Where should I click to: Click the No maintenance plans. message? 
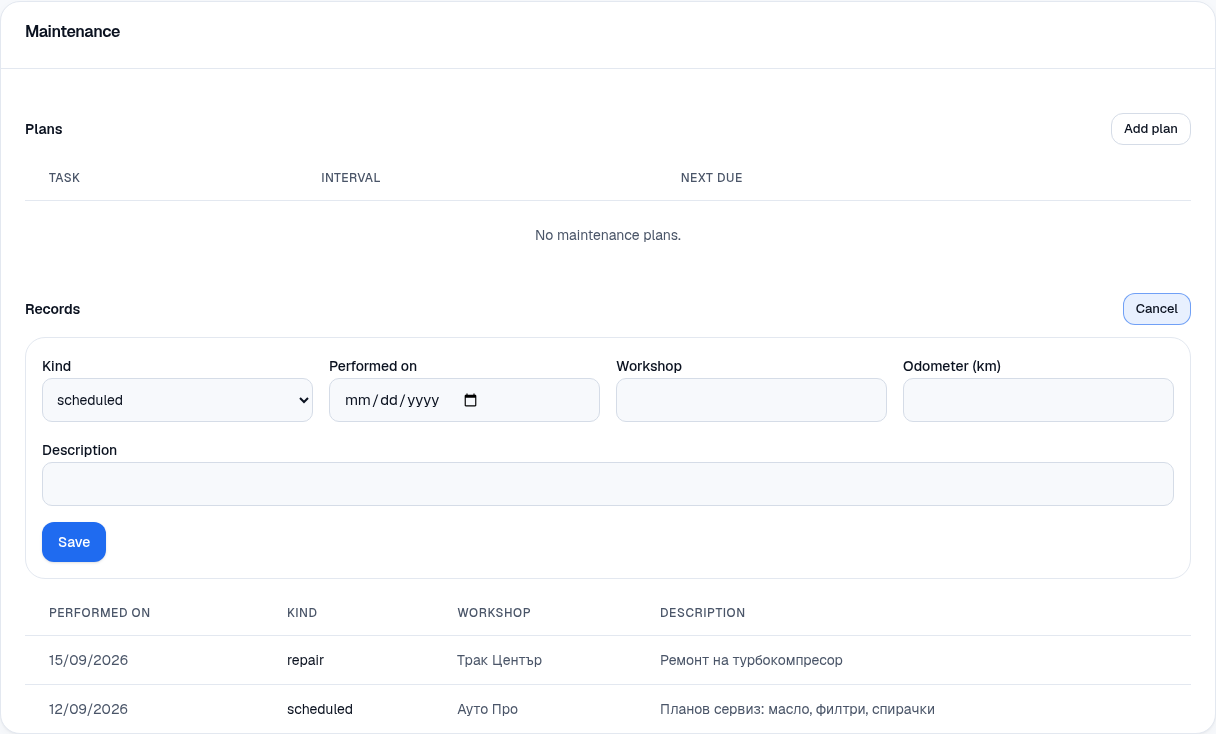tap(608, 235)
